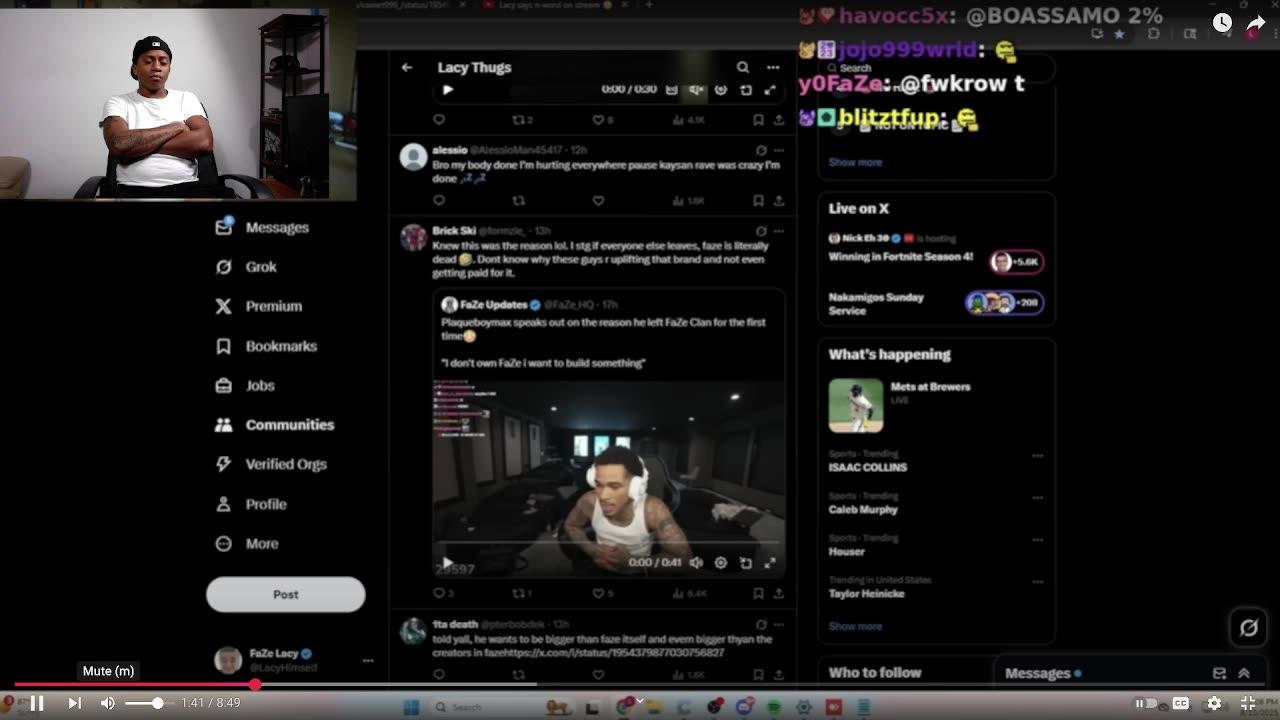Toggle the YouTube autoplay switch
This screenshot has height=720, width=1280.
(x=1146, y=703)
